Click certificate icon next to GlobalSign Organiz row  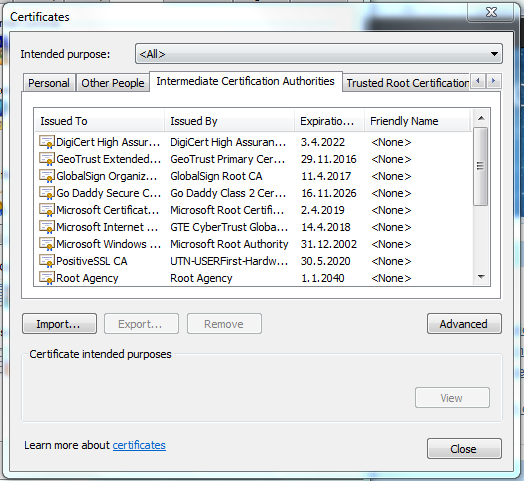coord(47,176)
